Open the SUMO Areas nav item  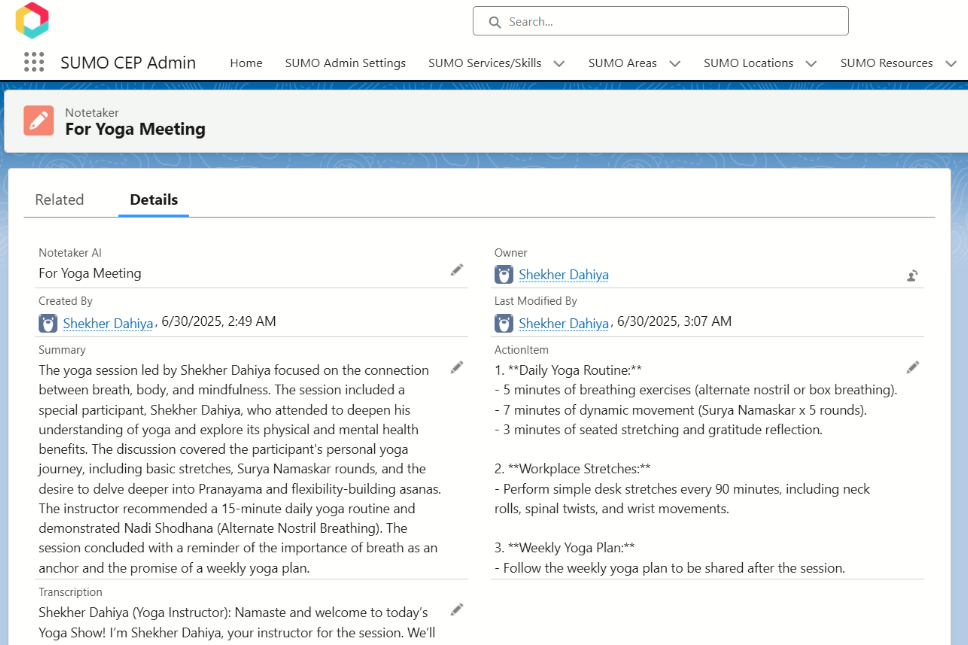click(622, 63)
